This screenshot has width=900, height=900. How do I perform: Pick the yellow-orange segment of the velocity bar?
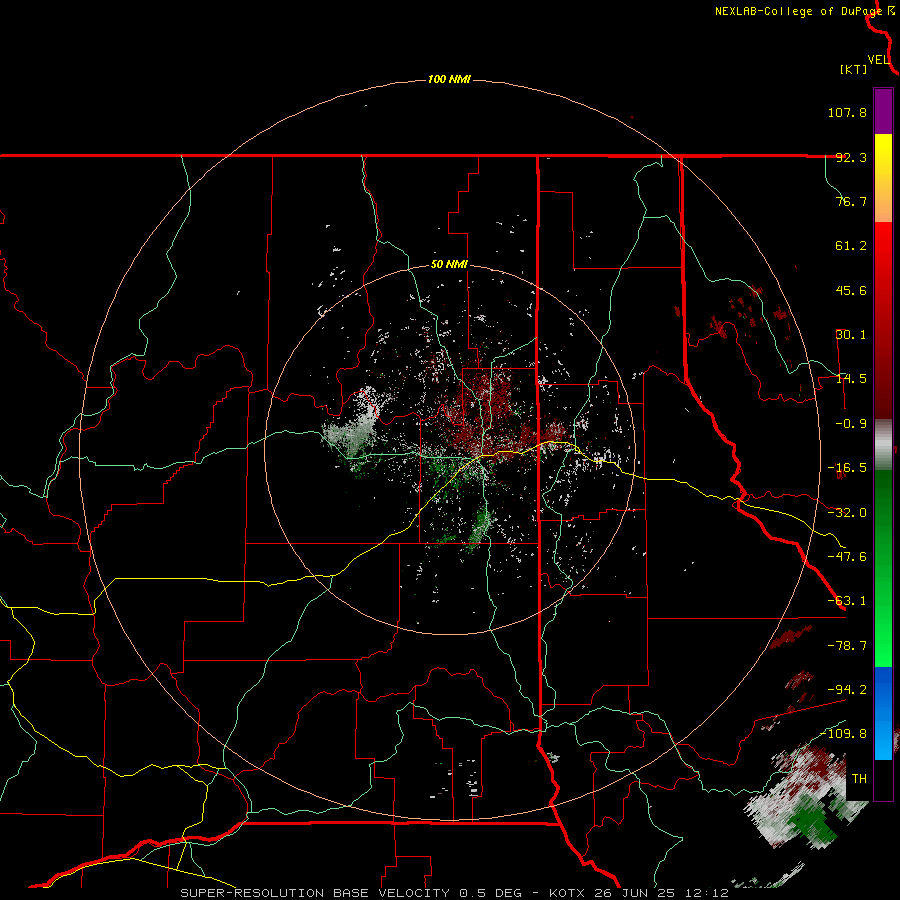883,178
